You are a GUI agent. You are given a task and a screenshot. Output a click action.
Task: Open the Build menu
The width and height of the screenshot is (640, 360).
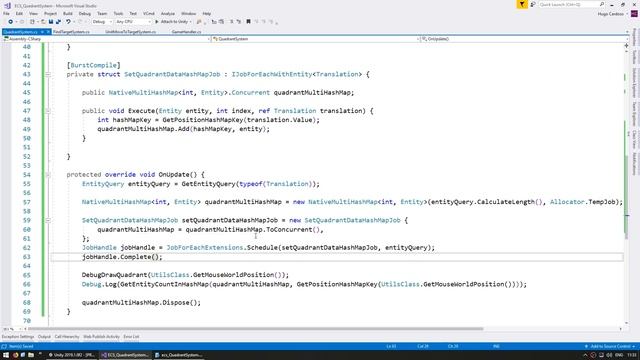68,13
